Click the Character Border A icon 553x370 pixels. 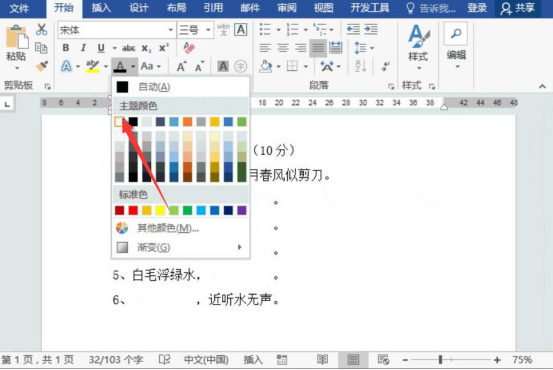[x=241, y=30]
